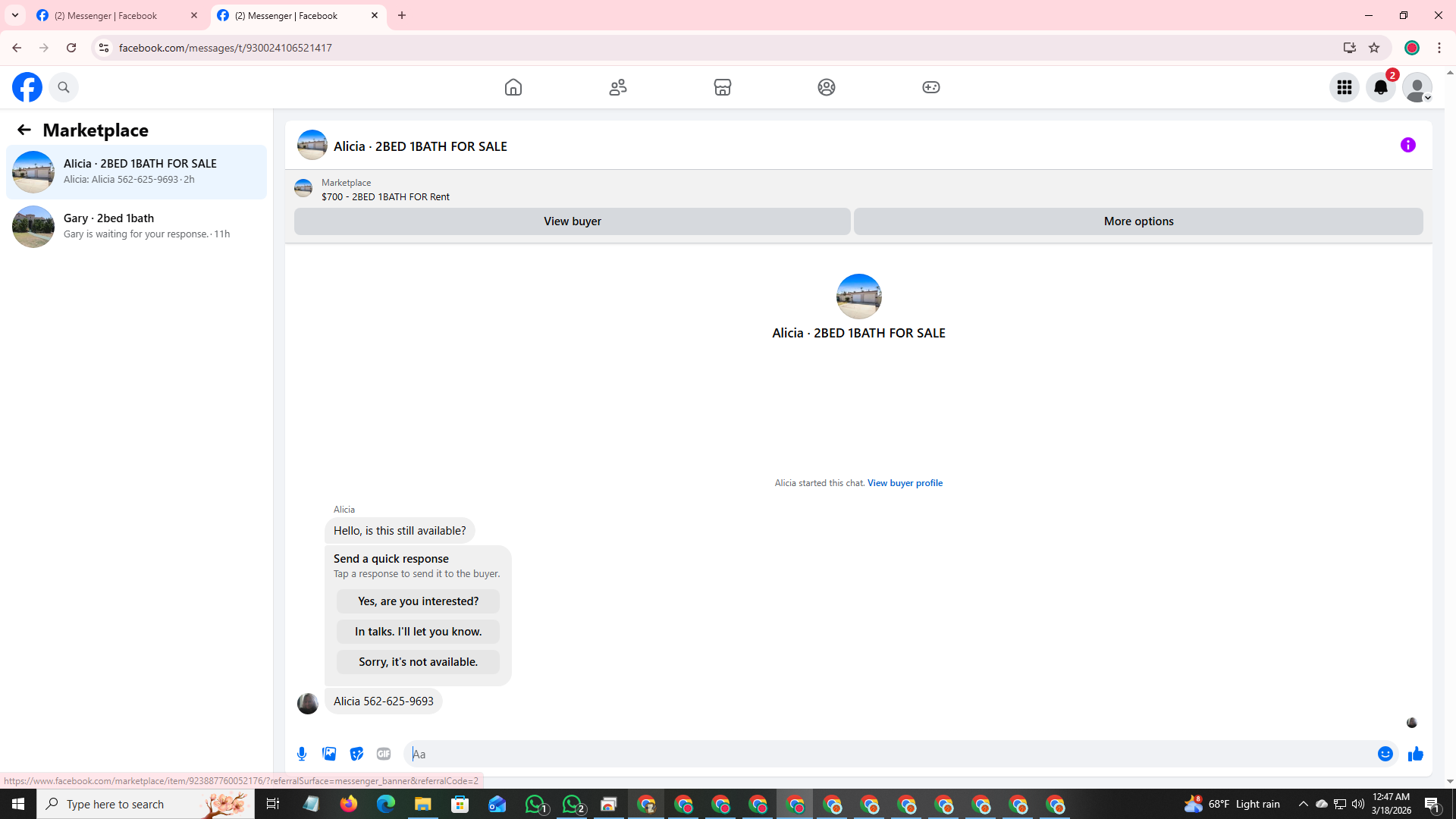Click the "Hello, is this still available?" message

pyautogui.click(x=400, y=531)
